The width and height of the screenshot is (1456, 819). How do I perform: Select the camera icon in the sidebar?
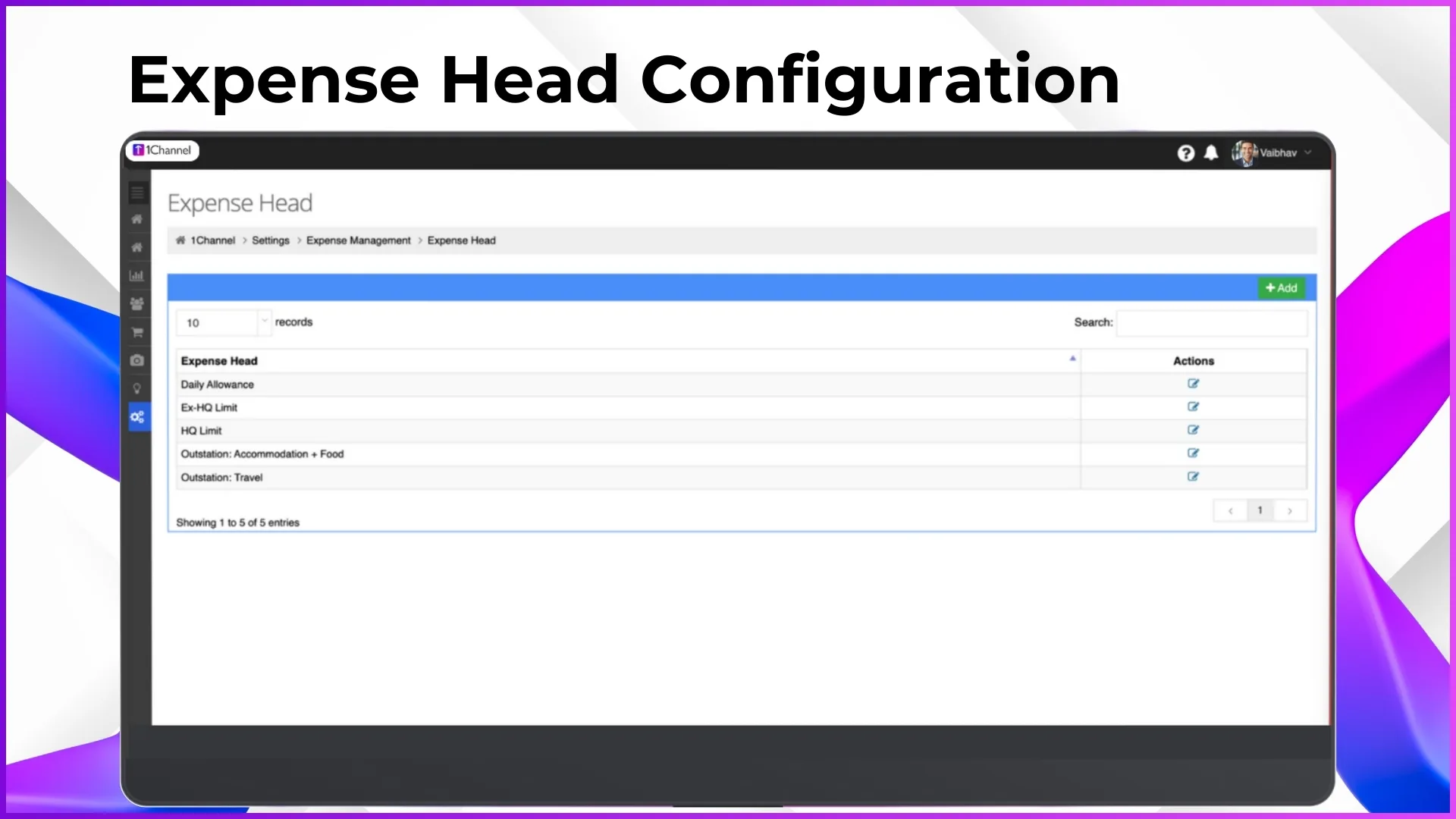point(137,360)
